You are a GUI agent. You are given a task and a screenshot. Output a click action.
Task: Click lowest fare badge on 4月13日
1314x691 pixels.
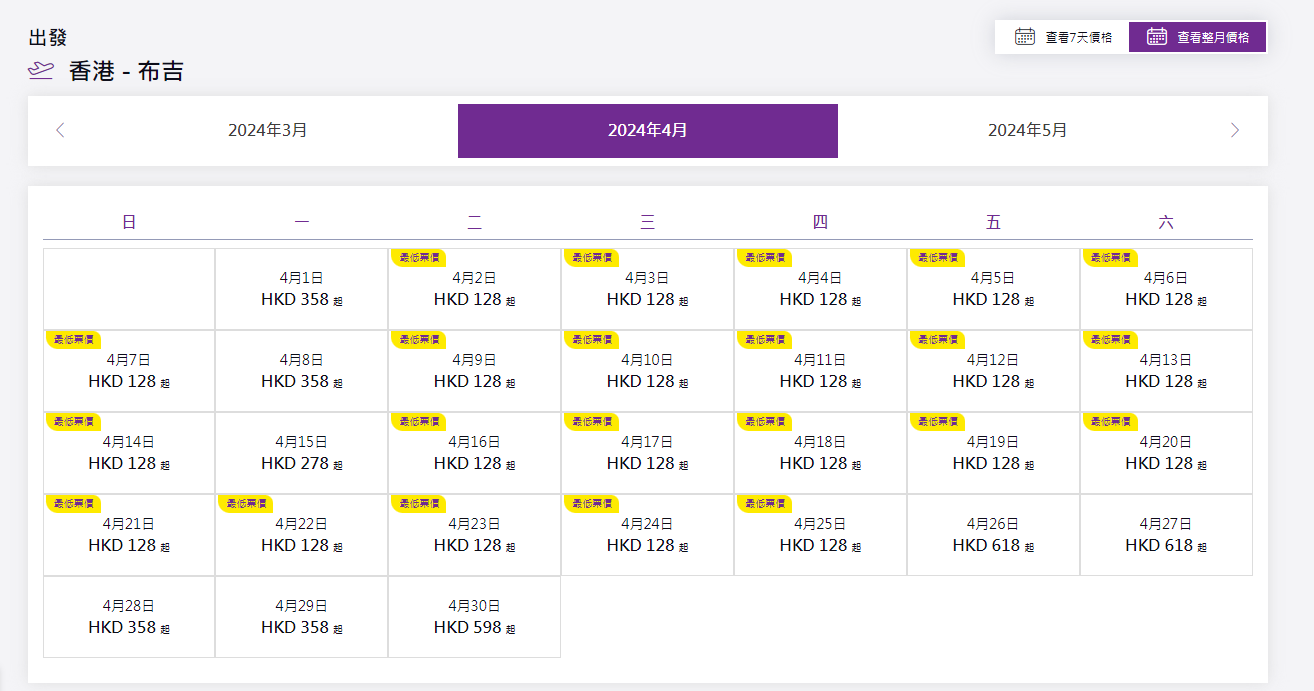point(1110,339)
